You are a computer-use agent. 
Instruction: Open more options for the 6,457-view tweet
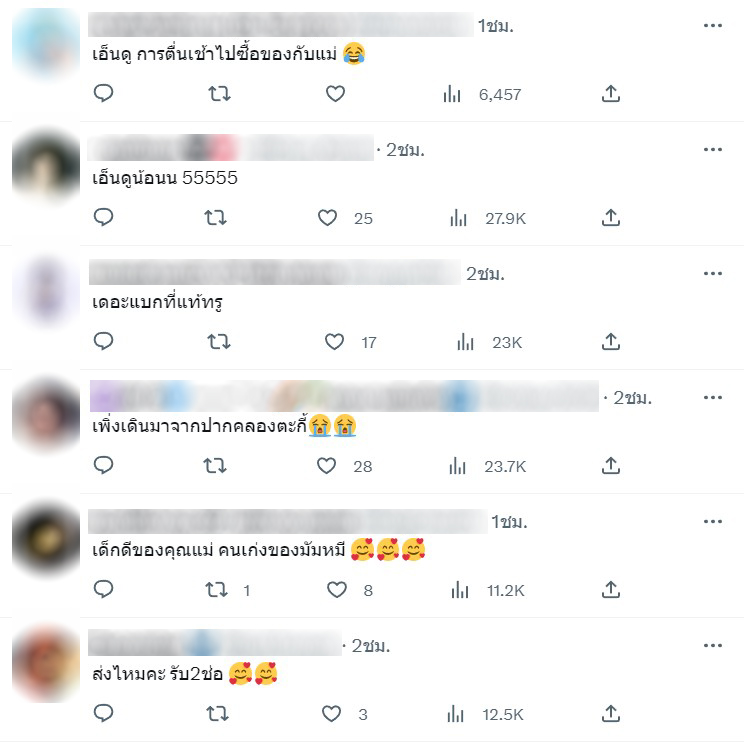713,26
